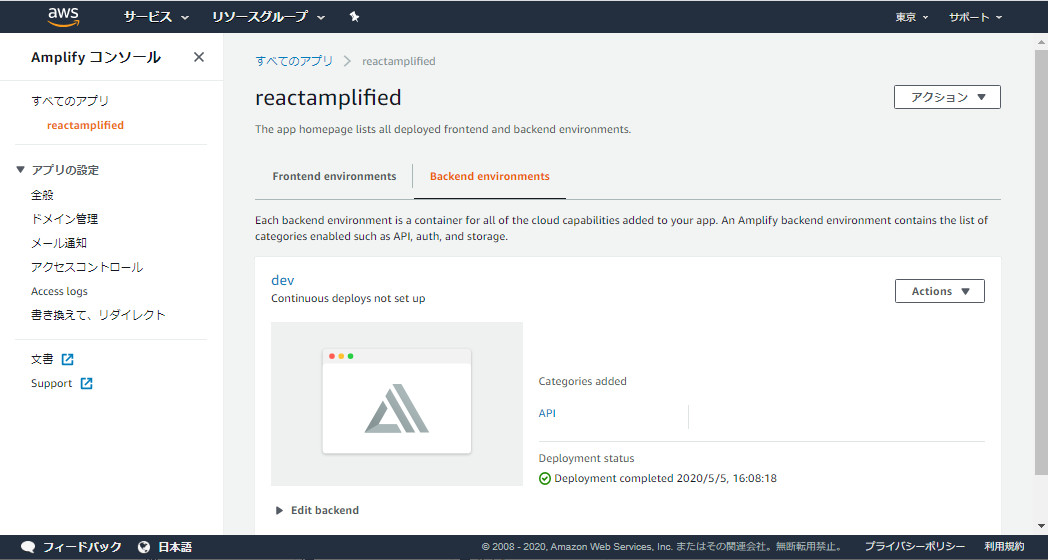Expand the Edit backend section
The image size is (1048, 560).
click(318, 511)
